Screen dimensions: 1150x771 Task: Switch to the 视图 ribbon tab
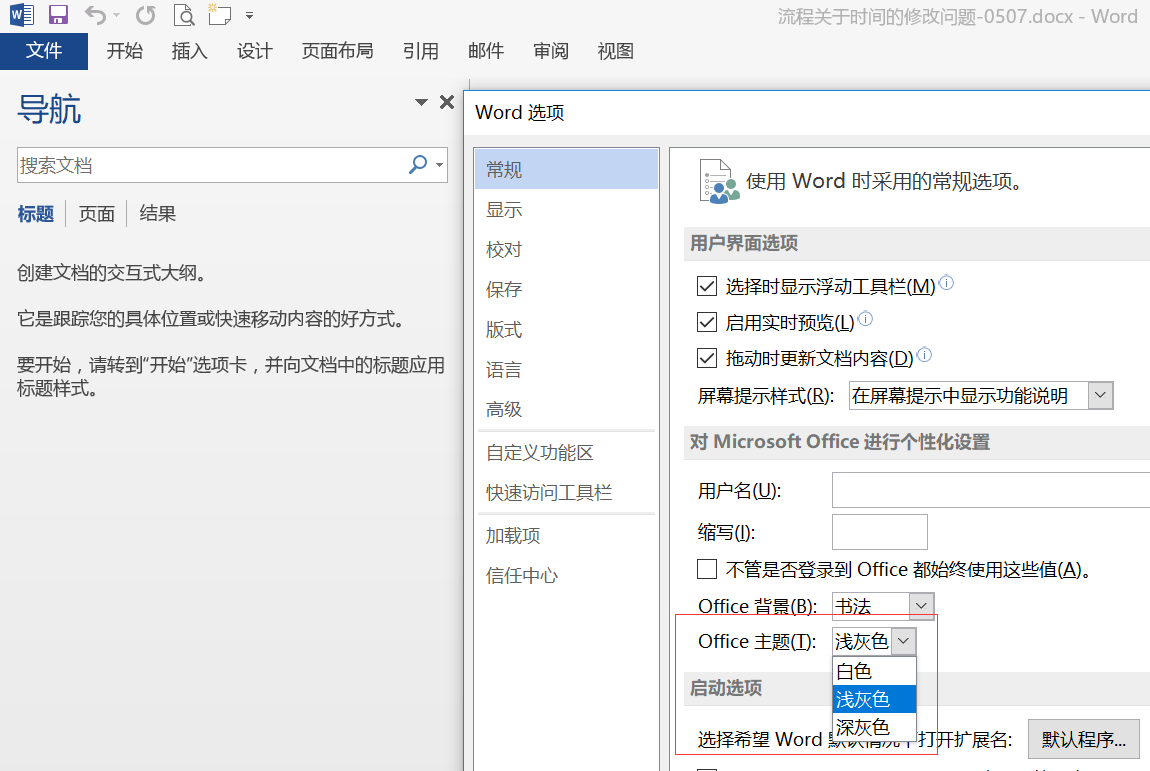coord(615,51)
